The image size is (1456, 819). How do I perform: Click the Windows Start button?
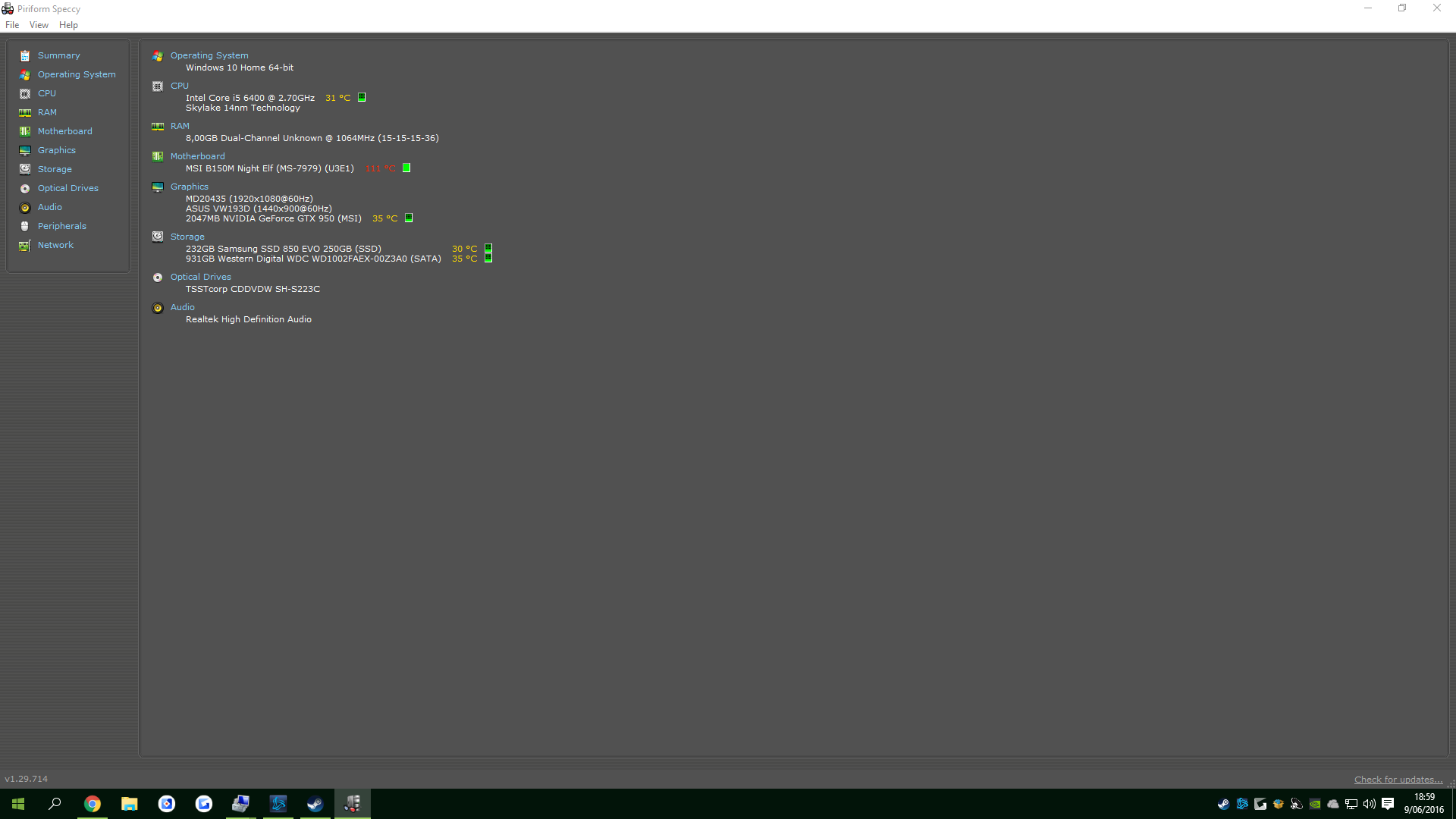pos(17,804)
